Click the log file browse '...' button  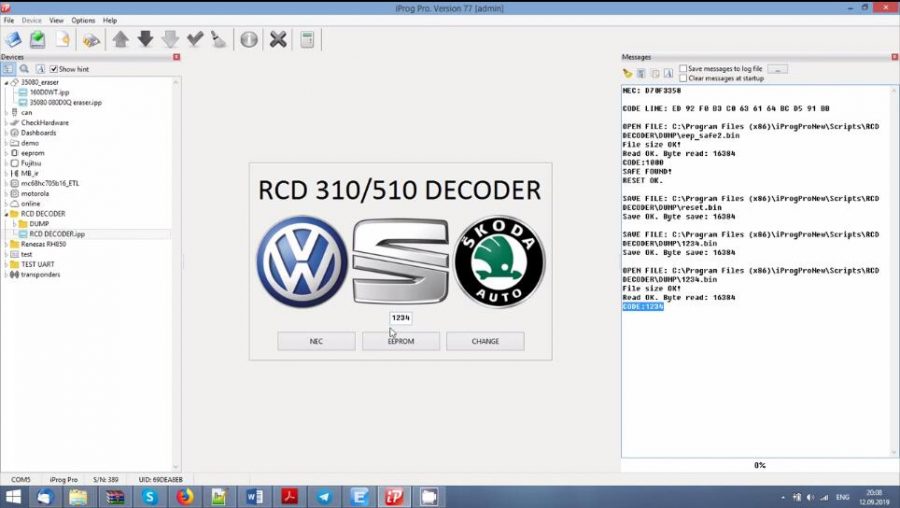(777, 69)
